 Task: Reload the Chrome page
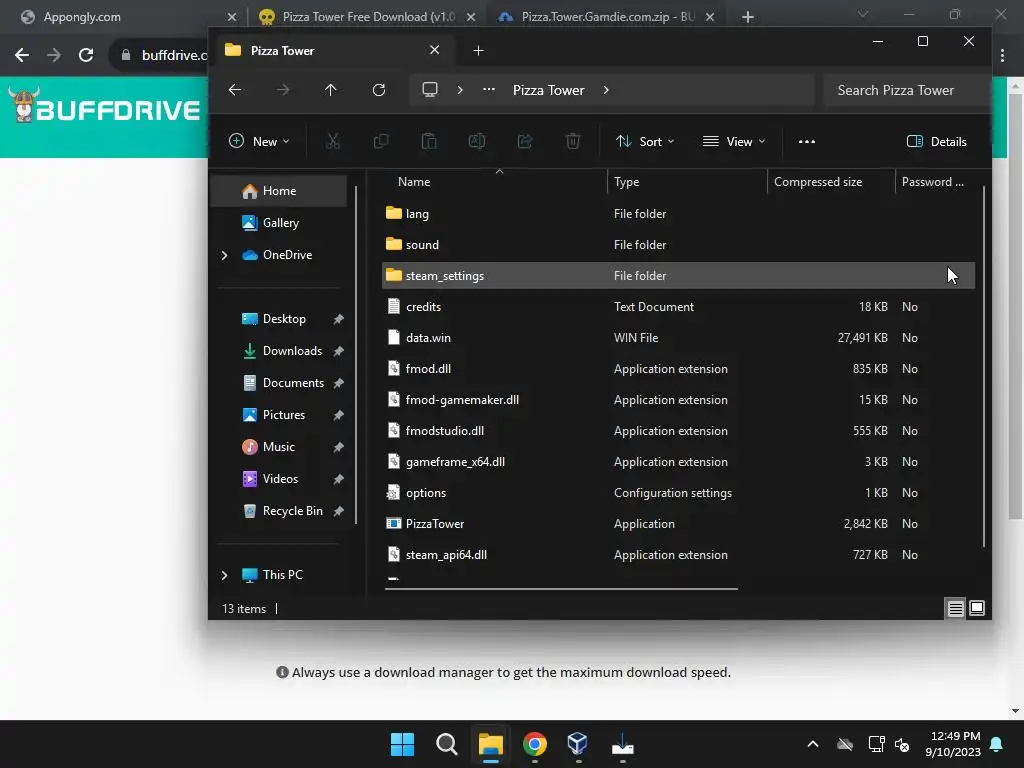pos(86,55)
